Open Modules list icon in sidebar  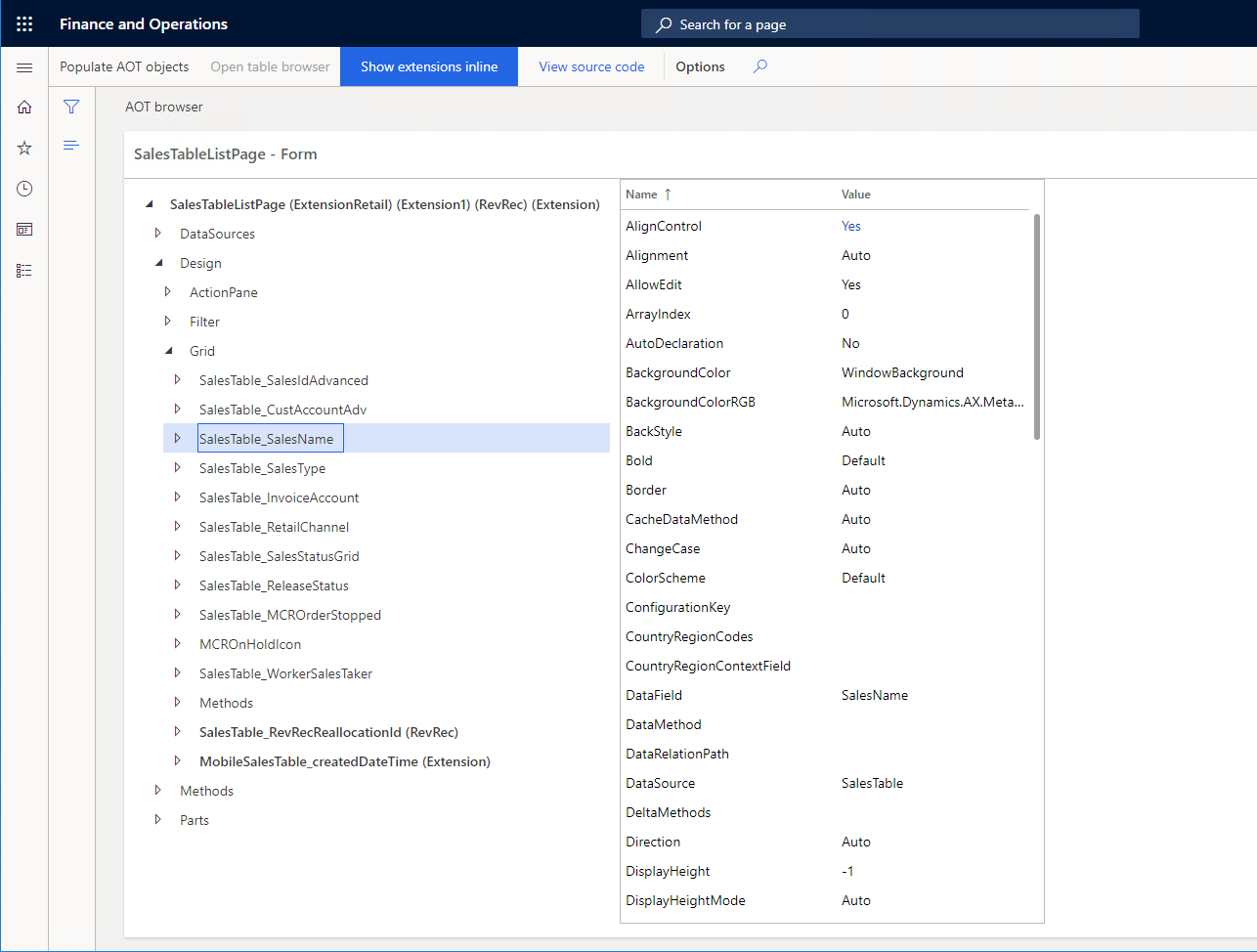24,271
